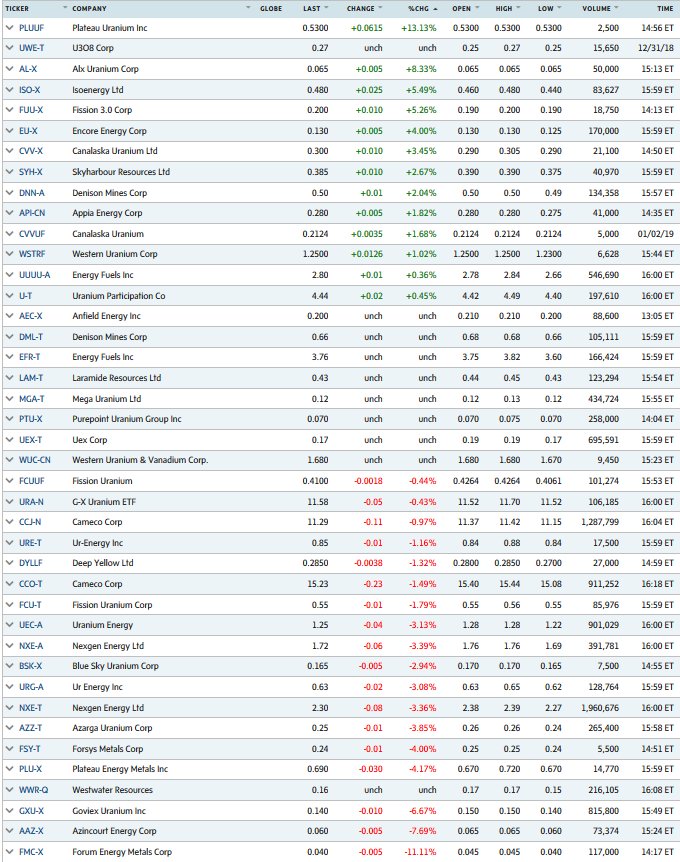Open the AL-X ticker link
This screenshot has width=680, height=862.
[28, 69]
